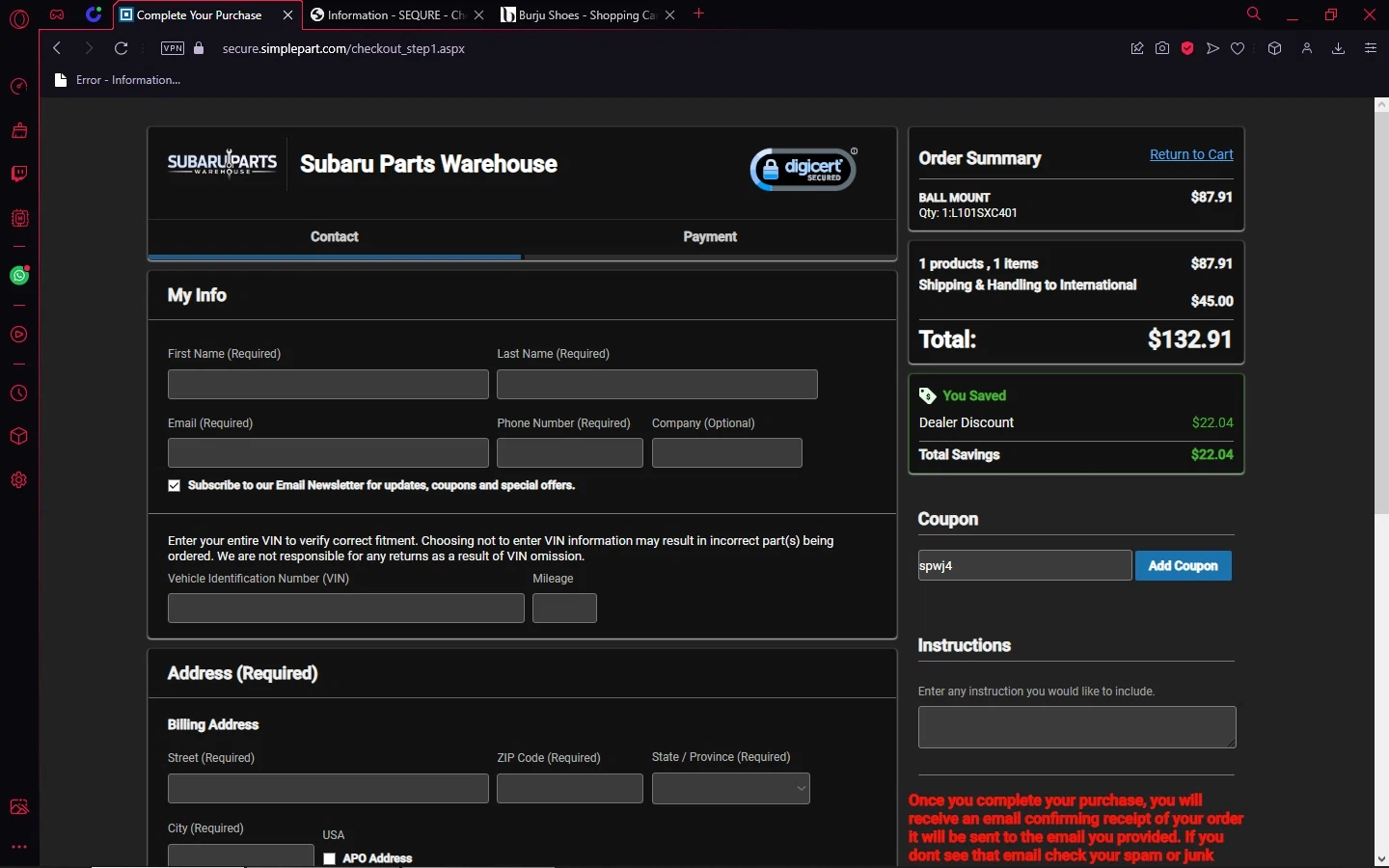Focus the Instructions text area
This screenshot has height=868, width=1389.
tap(1076, 727)
